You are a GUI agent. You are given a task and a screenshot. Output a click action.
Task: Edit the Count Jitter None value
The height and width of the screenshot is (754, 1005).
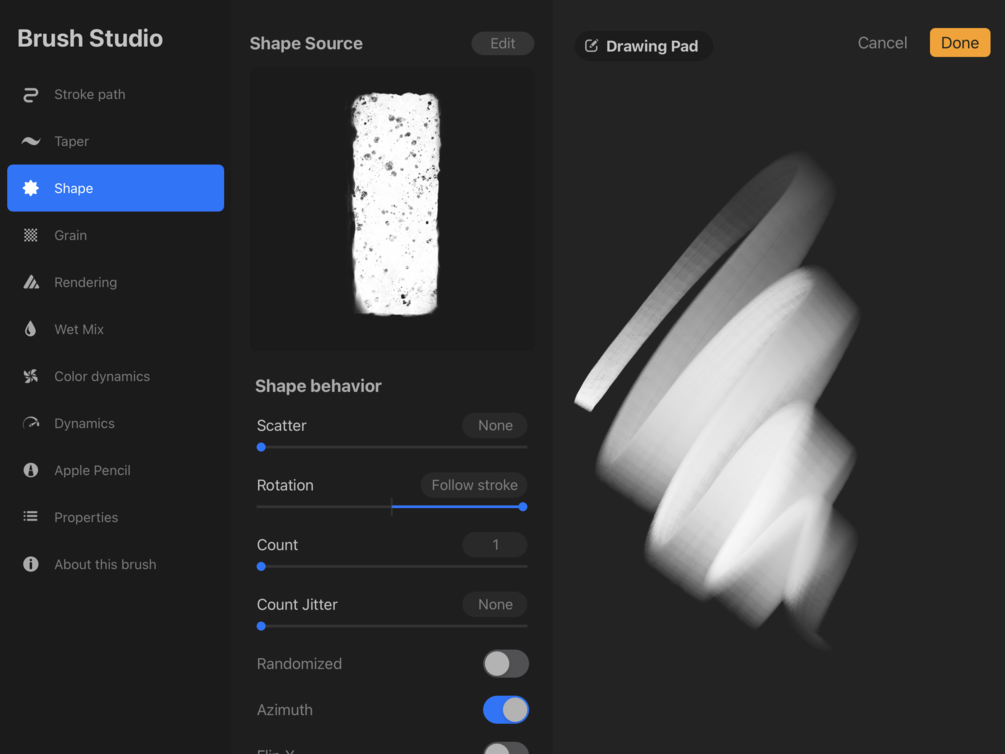[495, 604]
